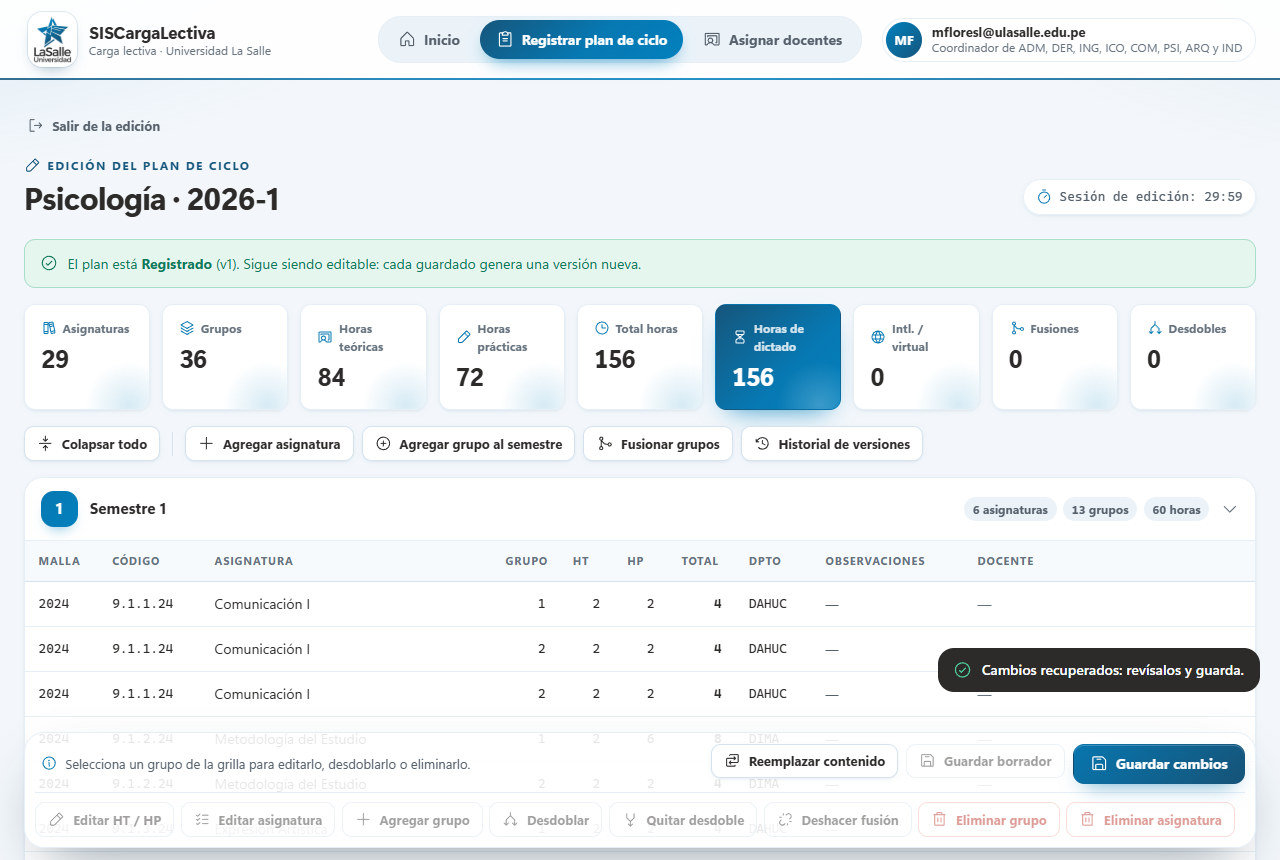Click the Intl. / virtual stat card

coord(916,357)
